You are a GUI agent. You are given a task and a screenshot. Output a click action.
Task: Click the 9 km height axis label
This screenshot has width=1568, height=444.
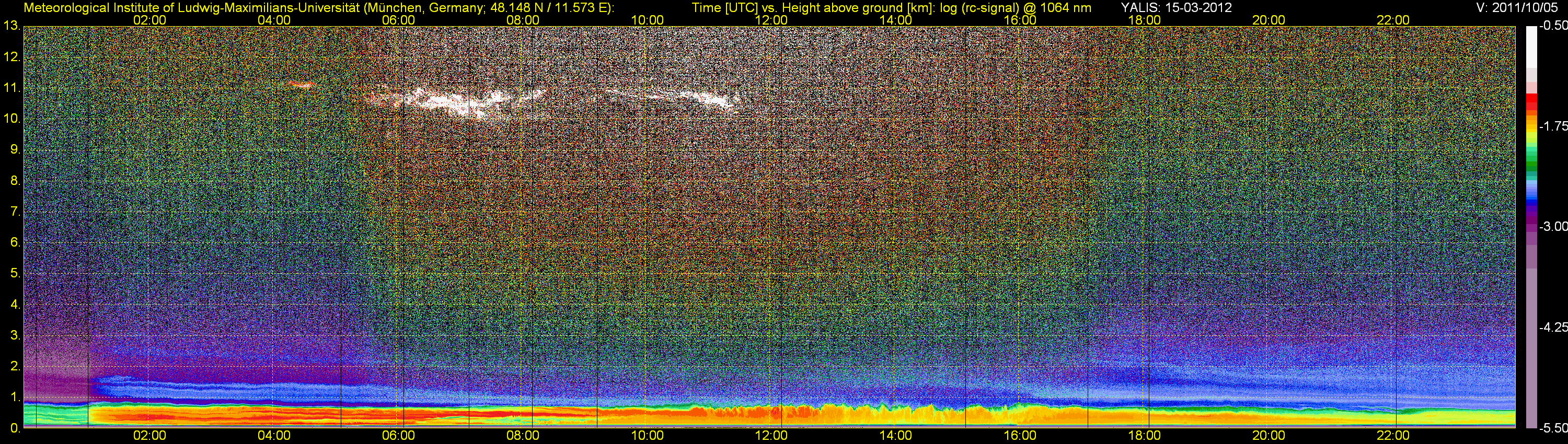point(15,149)
